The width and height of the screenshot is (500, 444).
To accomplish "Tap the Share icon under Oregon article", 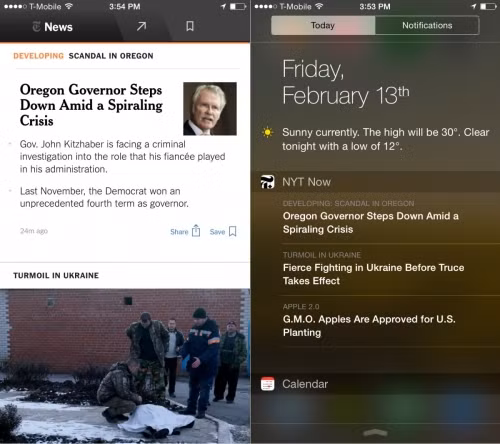I will click(x=196, y=231).
